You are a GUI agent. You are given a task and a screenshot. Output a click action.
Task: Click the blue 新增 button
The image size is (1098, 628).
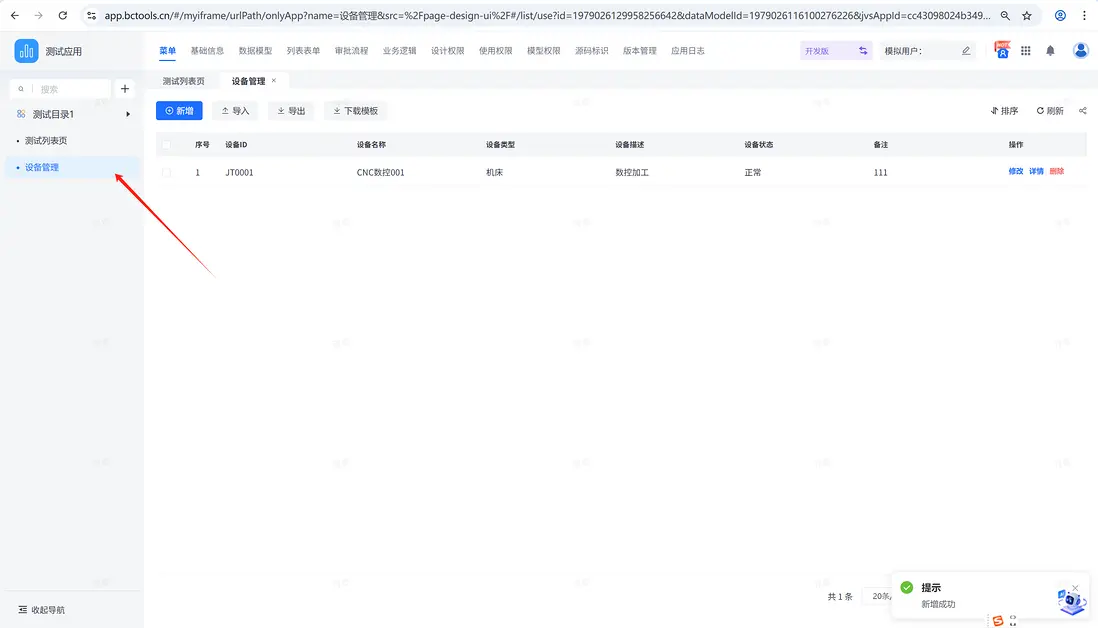179,111
